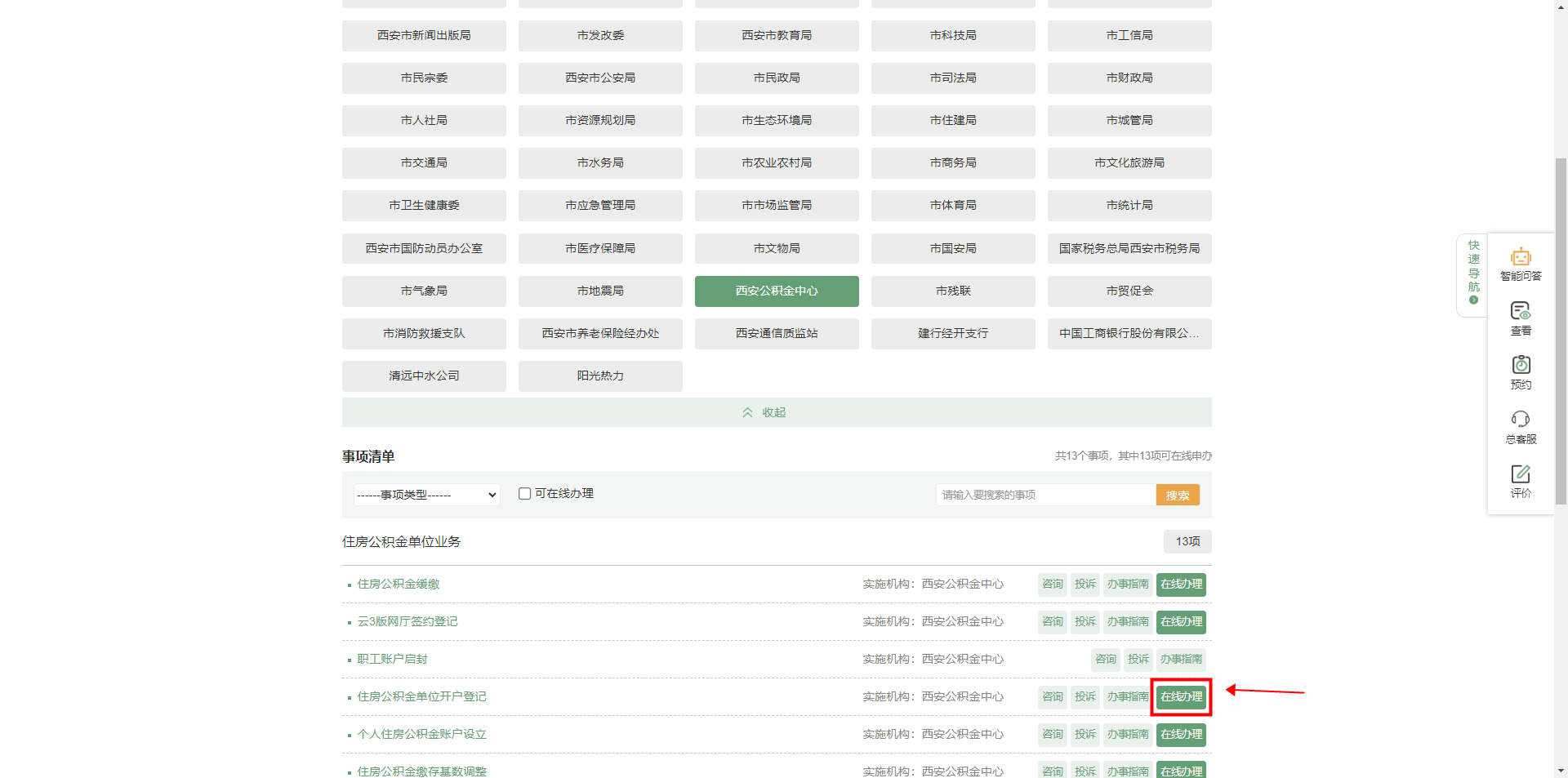Select 西安公积金中心 department
The height and width of the screenshot is (778, 1568).
point(777,291)
